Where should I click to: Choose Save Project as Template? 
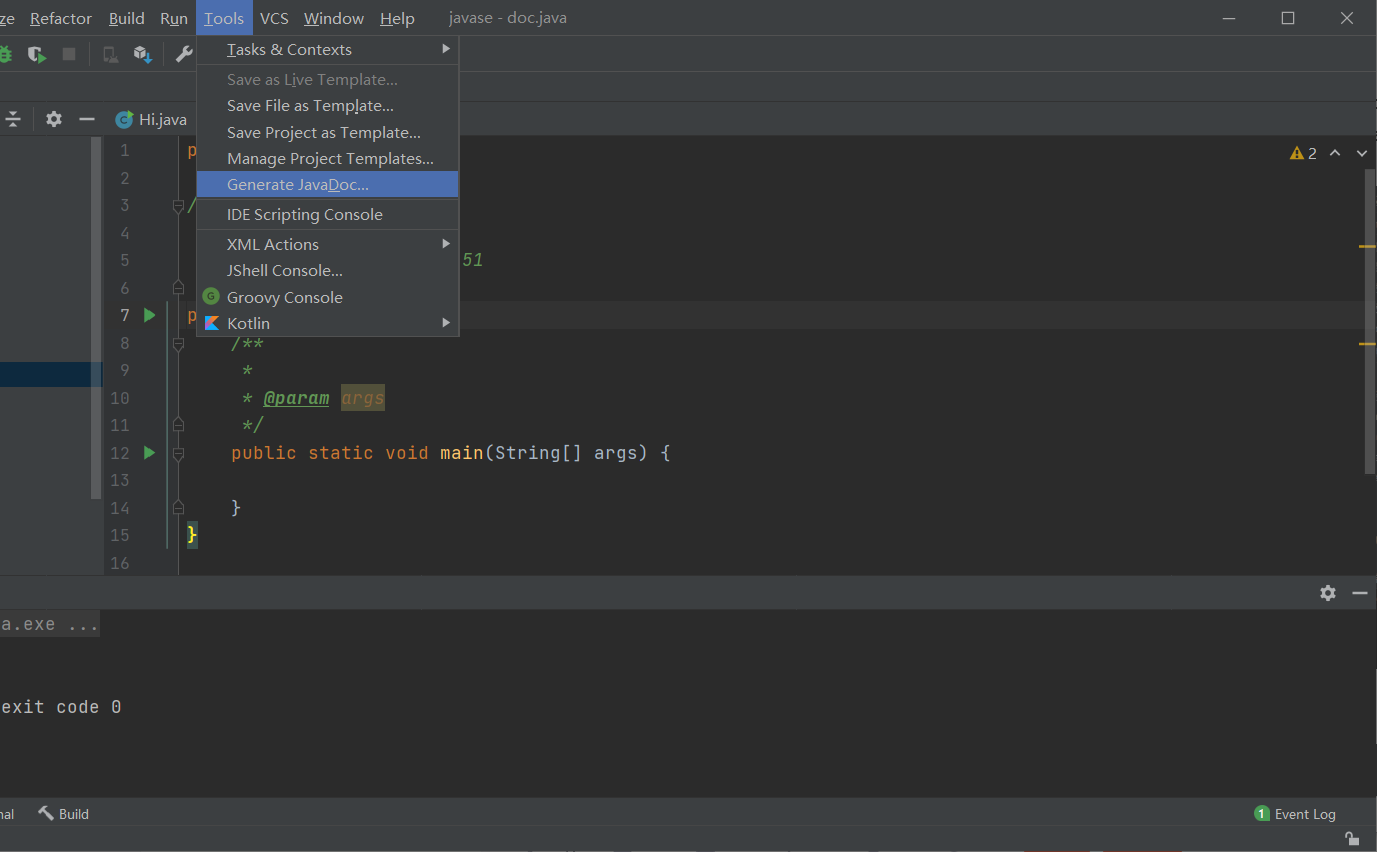pos(328,132)
